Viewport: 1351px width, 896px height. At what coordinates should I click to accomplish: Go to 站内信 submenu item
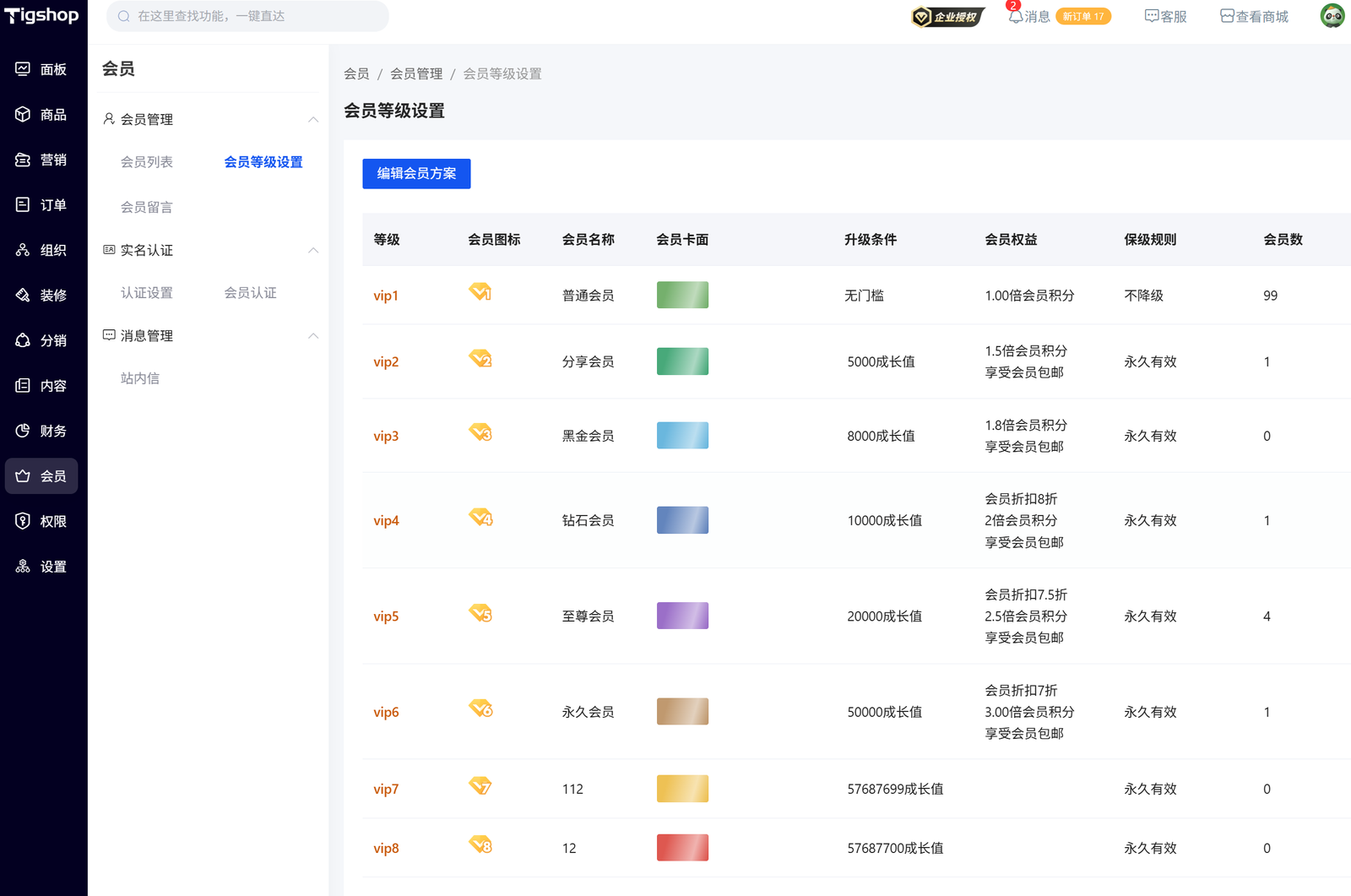[x=140, y=378]
